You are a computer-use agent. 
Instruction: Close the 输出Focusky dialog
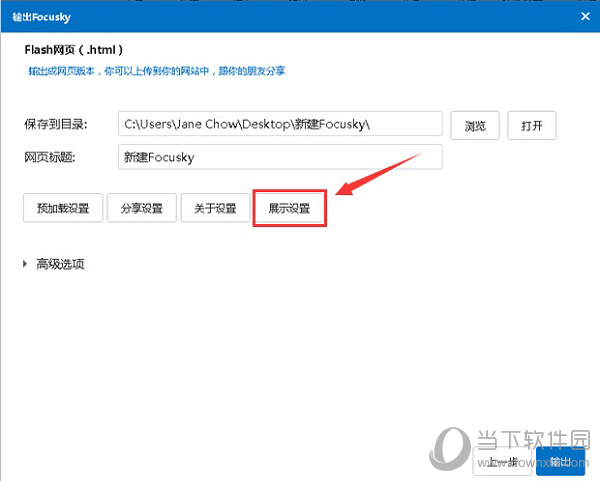[585, 16]
